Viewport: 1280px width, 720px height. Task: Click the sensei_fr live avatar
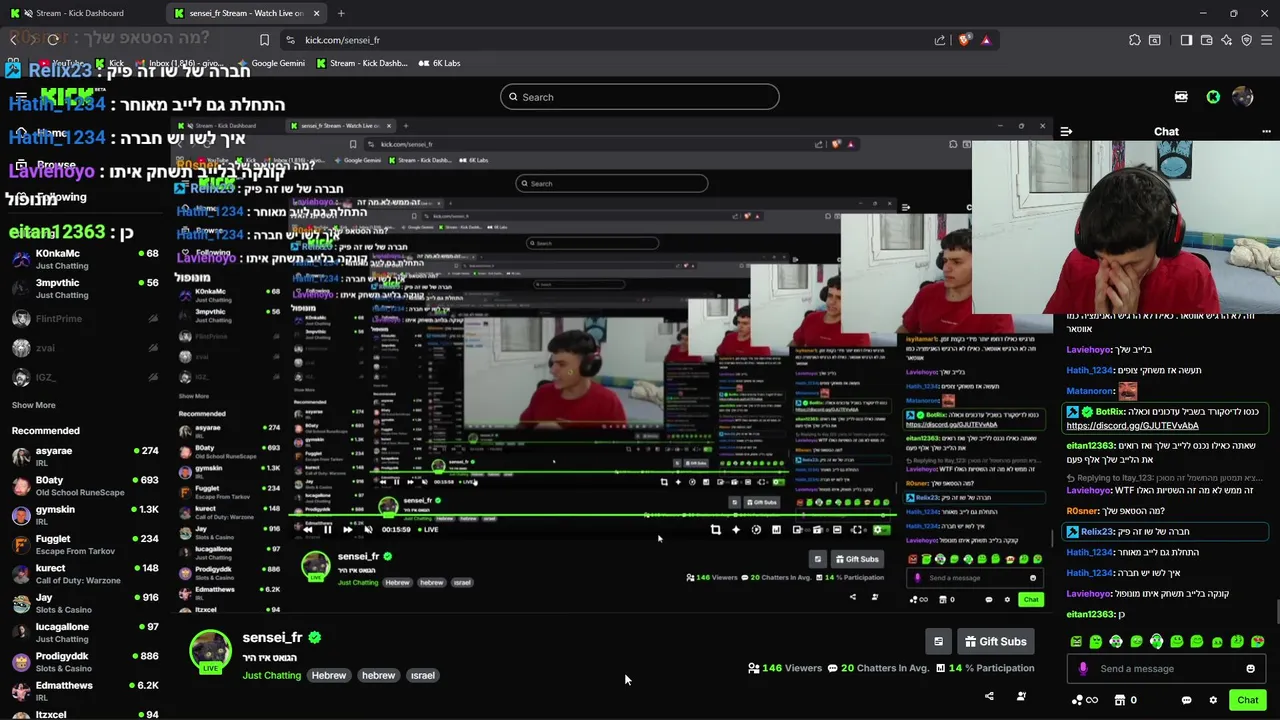click(x=210, y=651)
